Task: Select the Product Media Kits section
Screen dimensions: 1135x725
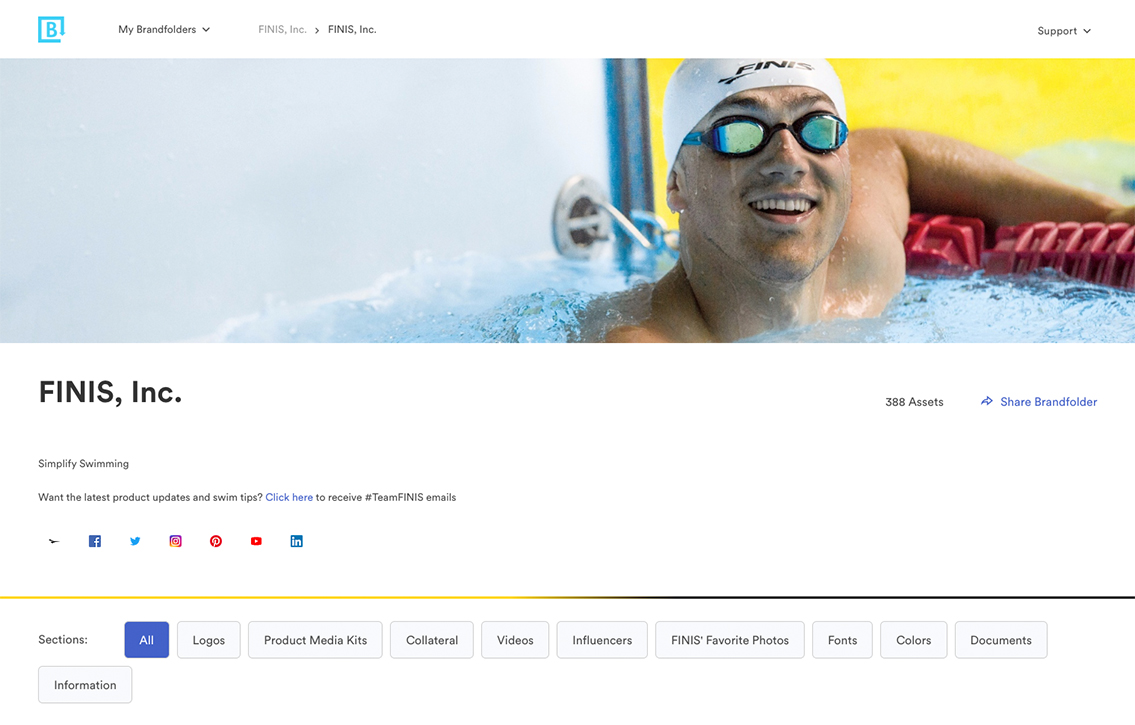Action: click(315, 640)
